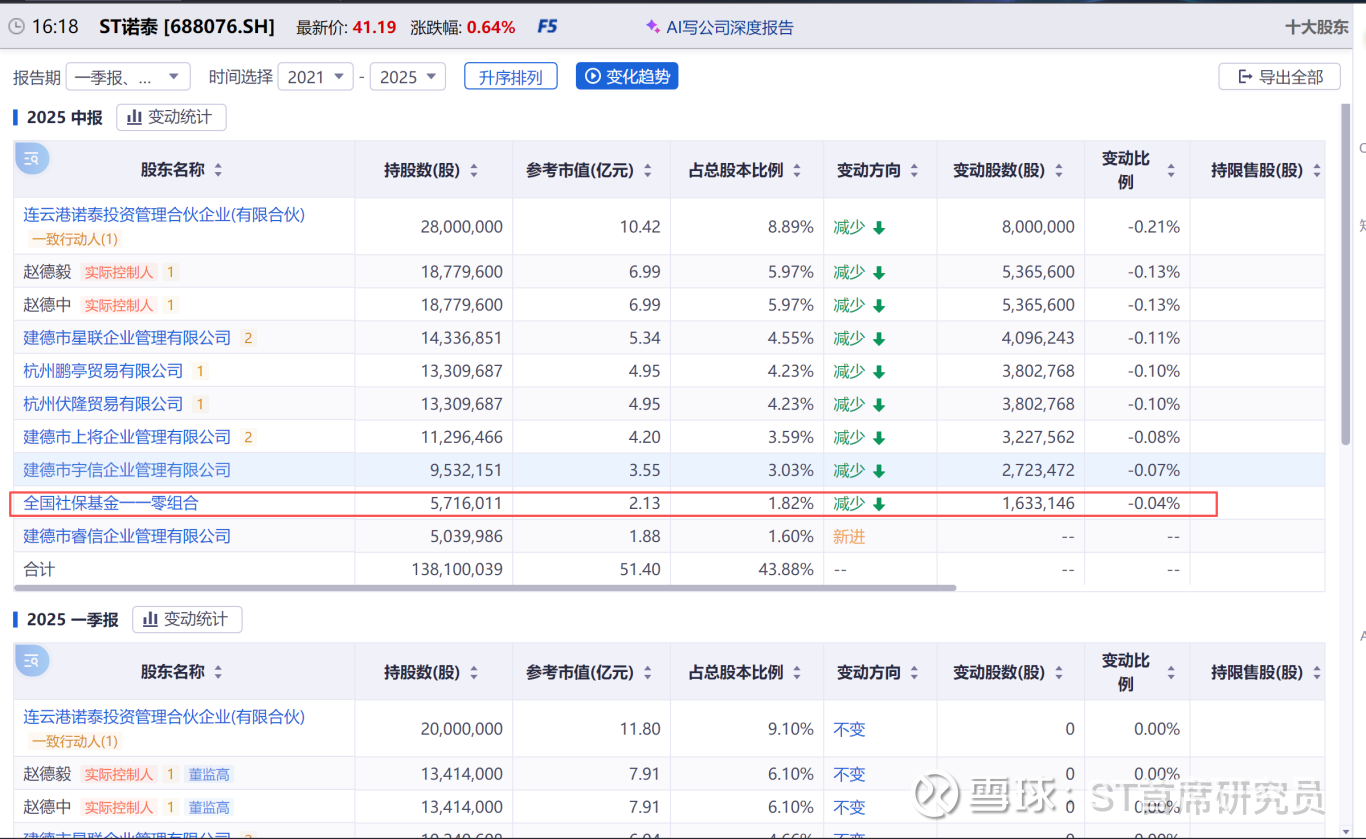Toggle 升序排列 sort order
Viewport: 1366px width, 839px height.
click(x=510, y=77)
